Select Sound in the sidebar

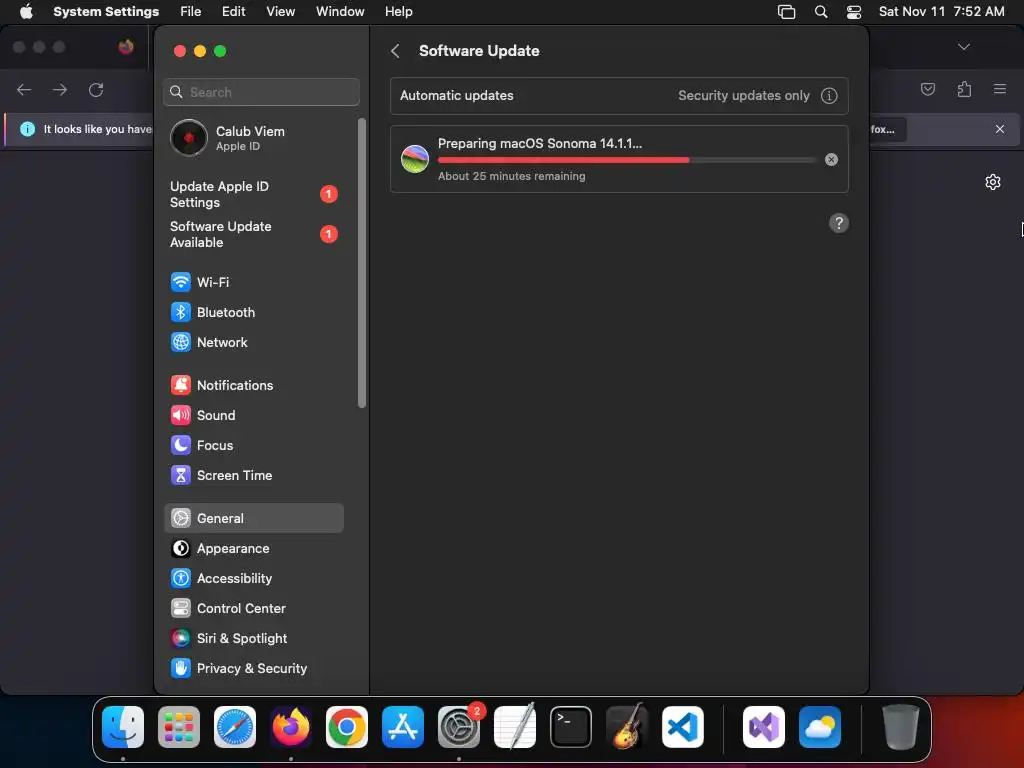pos(253,415)
